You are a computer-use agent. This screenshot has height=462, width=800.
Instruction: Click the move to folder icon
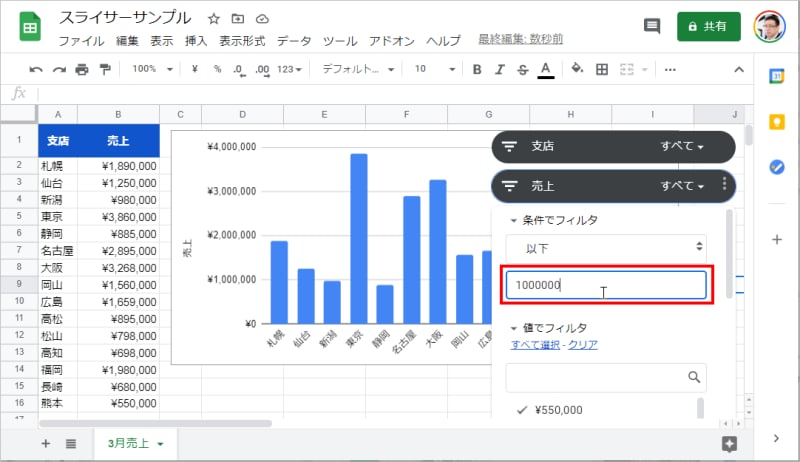pyautogui.click(x=238, y=19)
